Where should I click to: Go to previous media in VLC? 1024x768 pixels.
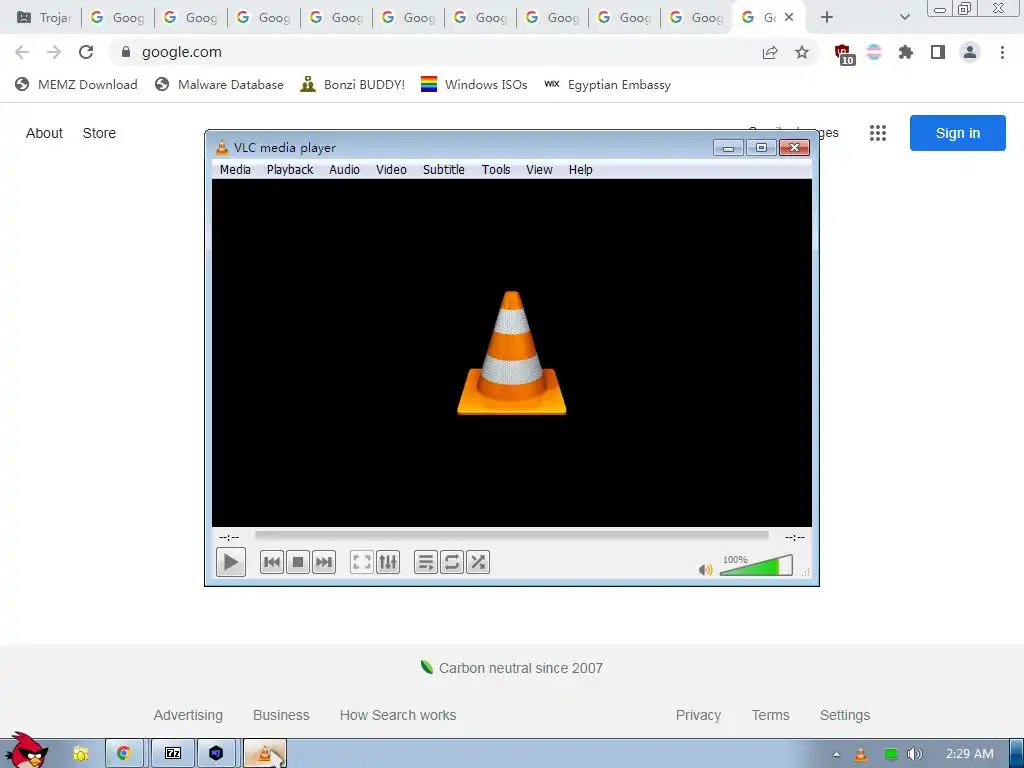click(272, 562)
